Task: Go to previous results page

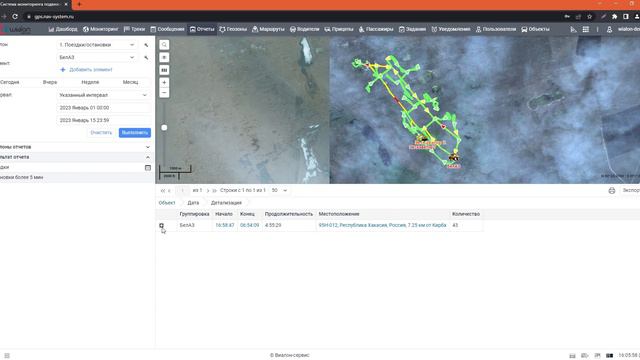Action: click(x=169, y=191)
